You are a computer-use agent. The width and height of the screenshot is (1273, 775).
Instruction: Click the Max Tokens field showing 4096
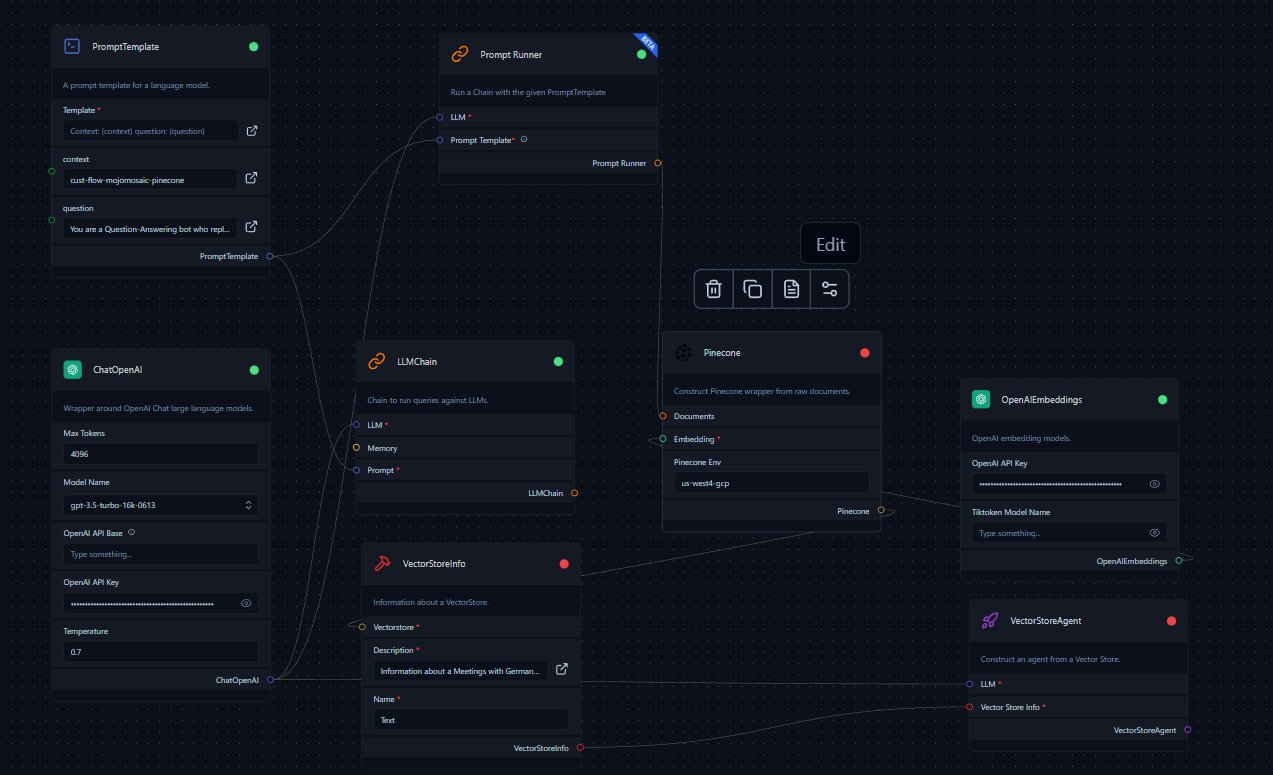(160, 454)
